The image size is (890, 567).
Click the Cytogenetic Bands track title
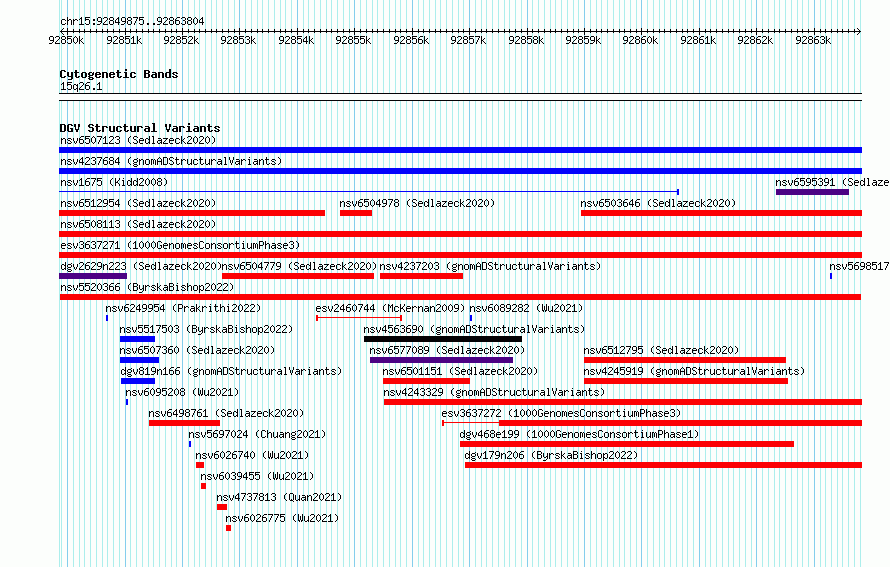coord(119,74)
